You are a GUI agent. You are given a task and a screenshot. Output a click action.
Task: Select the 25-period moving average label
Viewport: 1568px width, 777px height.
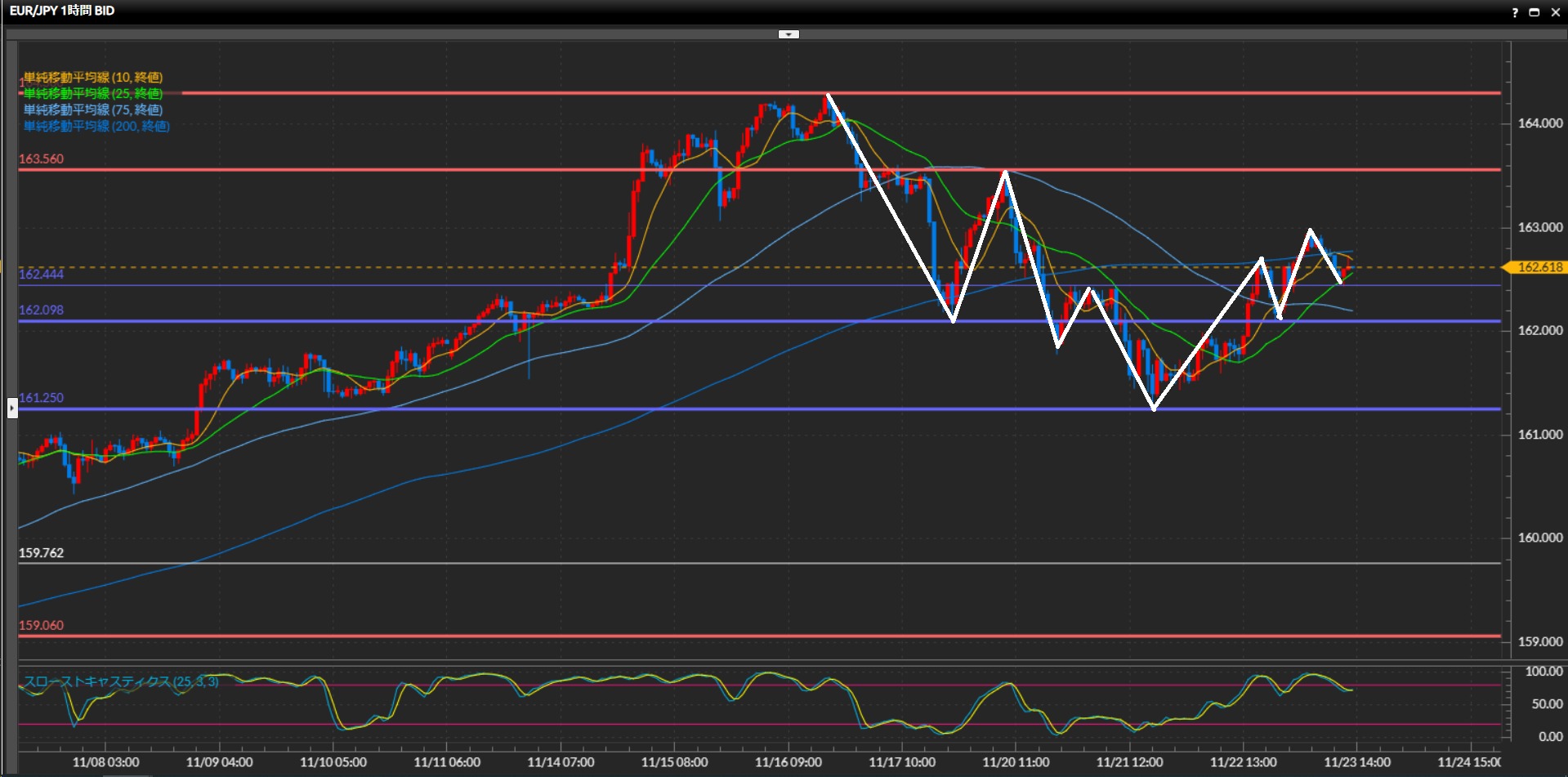point(93,94)
